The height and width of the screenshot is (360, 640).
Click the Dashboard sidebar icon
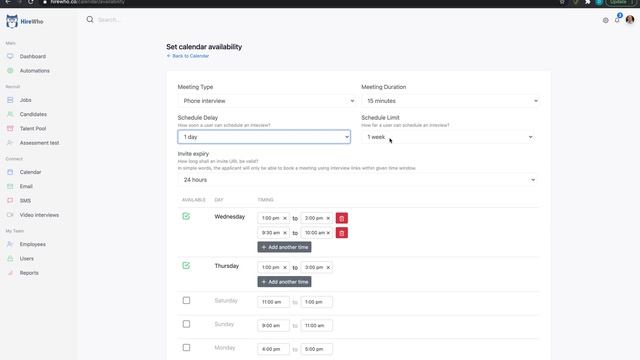pyautogui.click(x=10, y=56)
